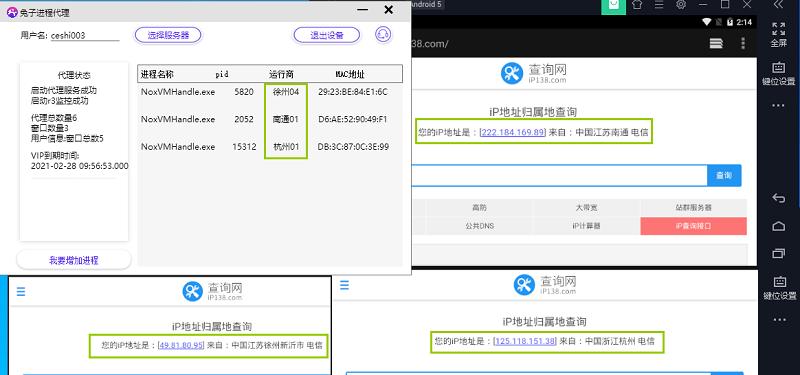Select the 公共DNS tab
This screenshot has width=800, height=375.
[x=479, y=226]
